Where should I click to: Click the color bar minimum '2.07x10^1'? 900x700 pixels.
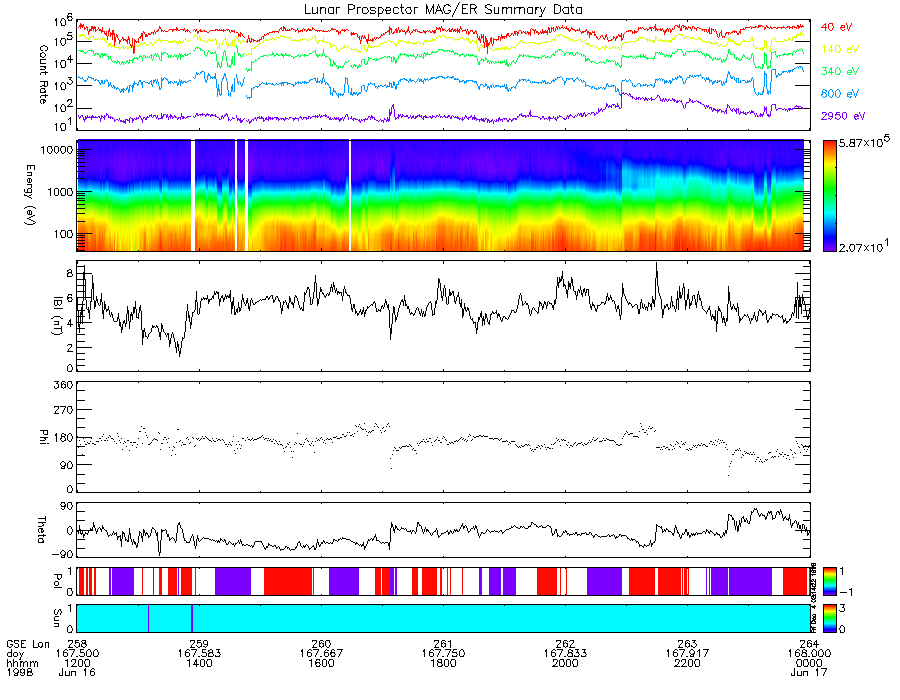pyautogui.click(x=864, y=247)
